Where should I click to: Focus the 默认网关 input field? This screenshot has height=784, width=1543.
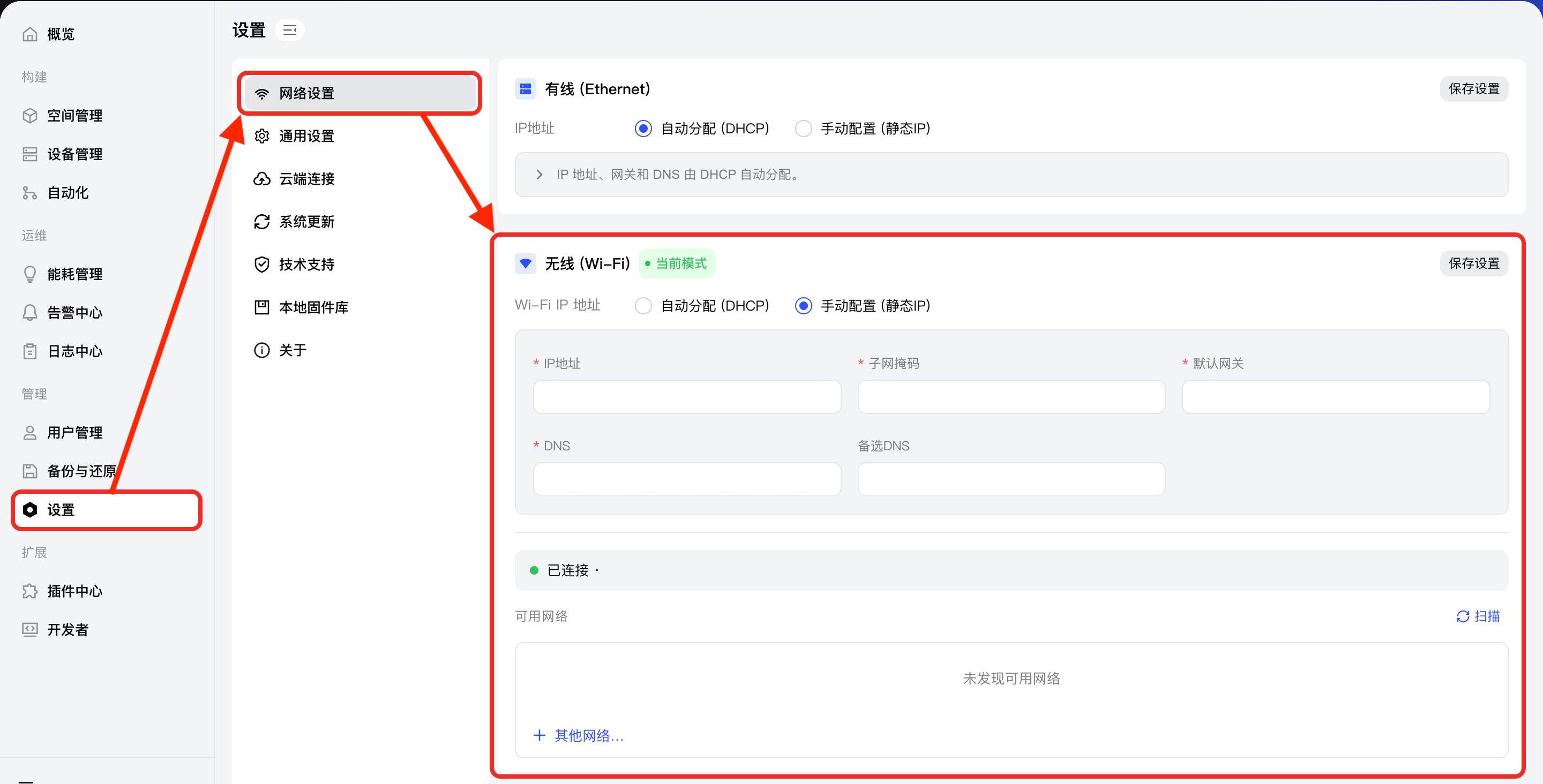point(1336,396)
